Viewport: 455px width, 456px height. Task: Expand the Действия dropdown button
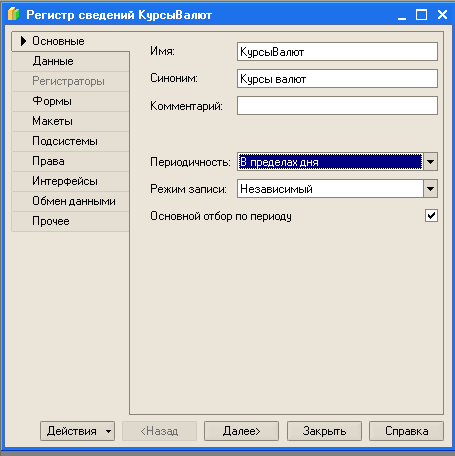[77, 431]
